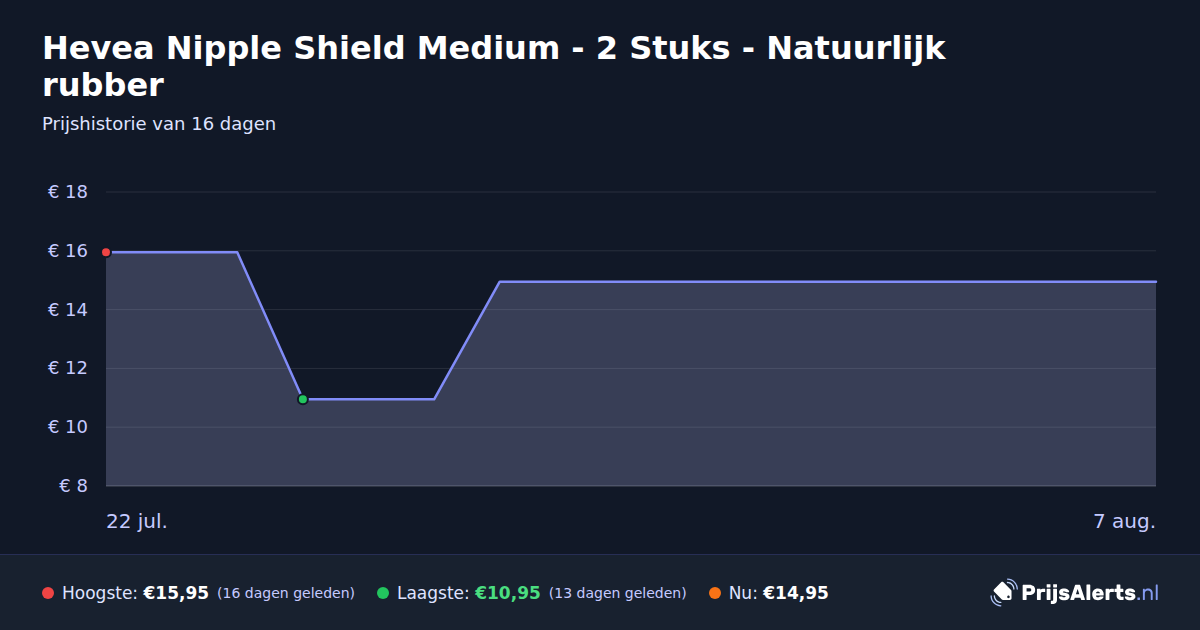Open the PrijsAlerts.nl brand link
The height and width of the screenshot is (630, 1200).
click(x=1075, y=593)
